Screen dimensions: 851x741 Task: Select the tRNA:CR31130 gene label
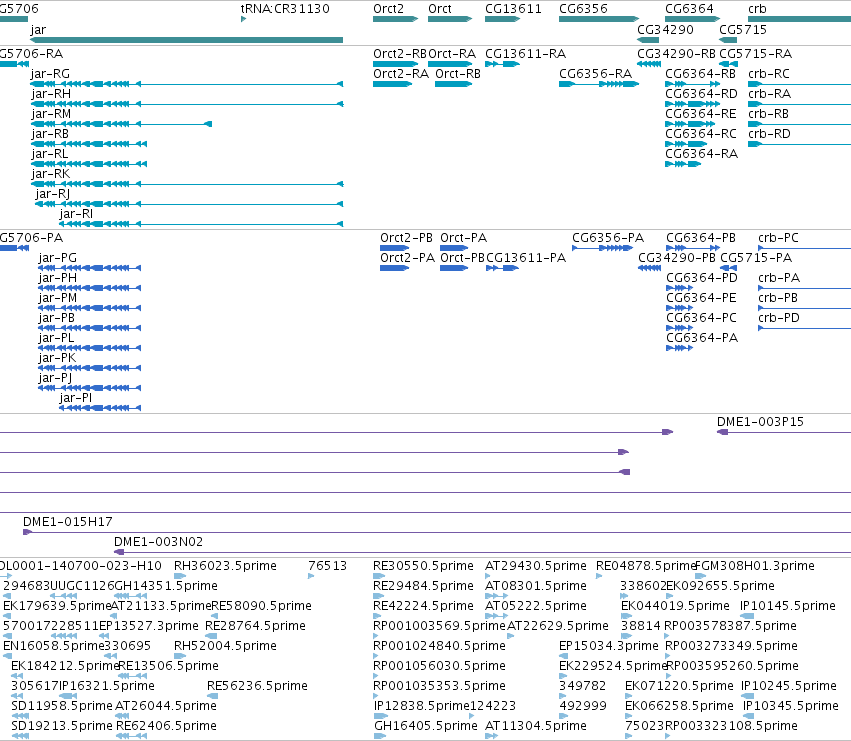(x=285, y=9)
